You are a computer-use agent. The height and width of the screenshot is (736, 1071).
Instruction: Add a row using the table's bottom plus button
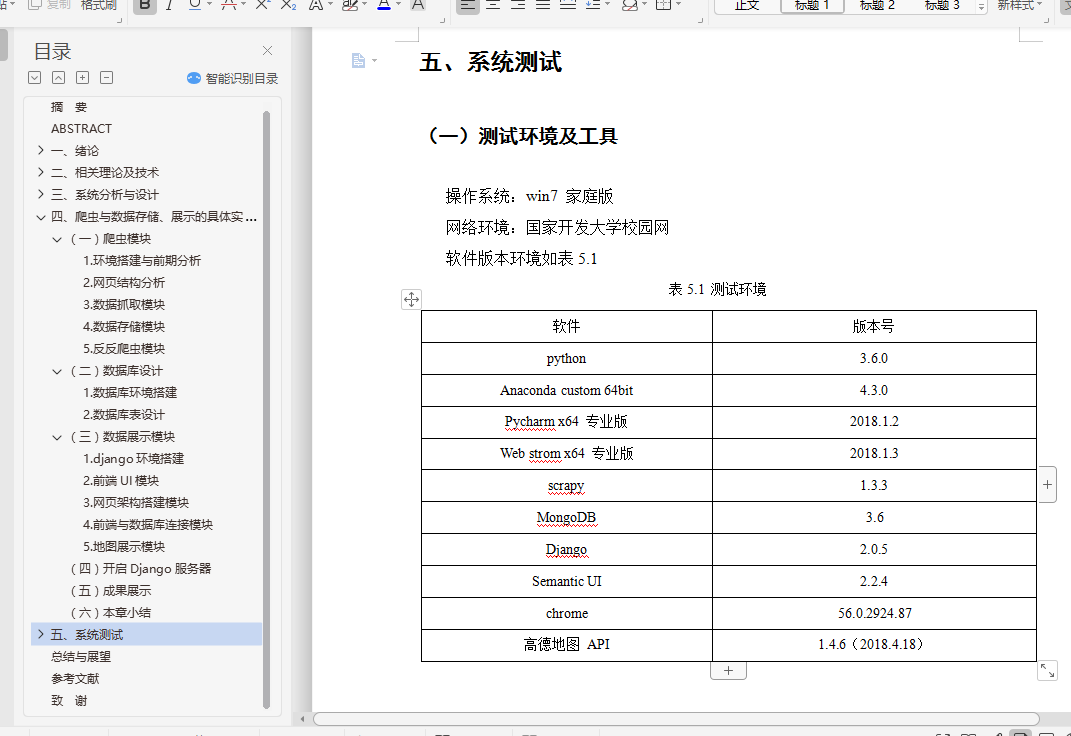[729, 670]
